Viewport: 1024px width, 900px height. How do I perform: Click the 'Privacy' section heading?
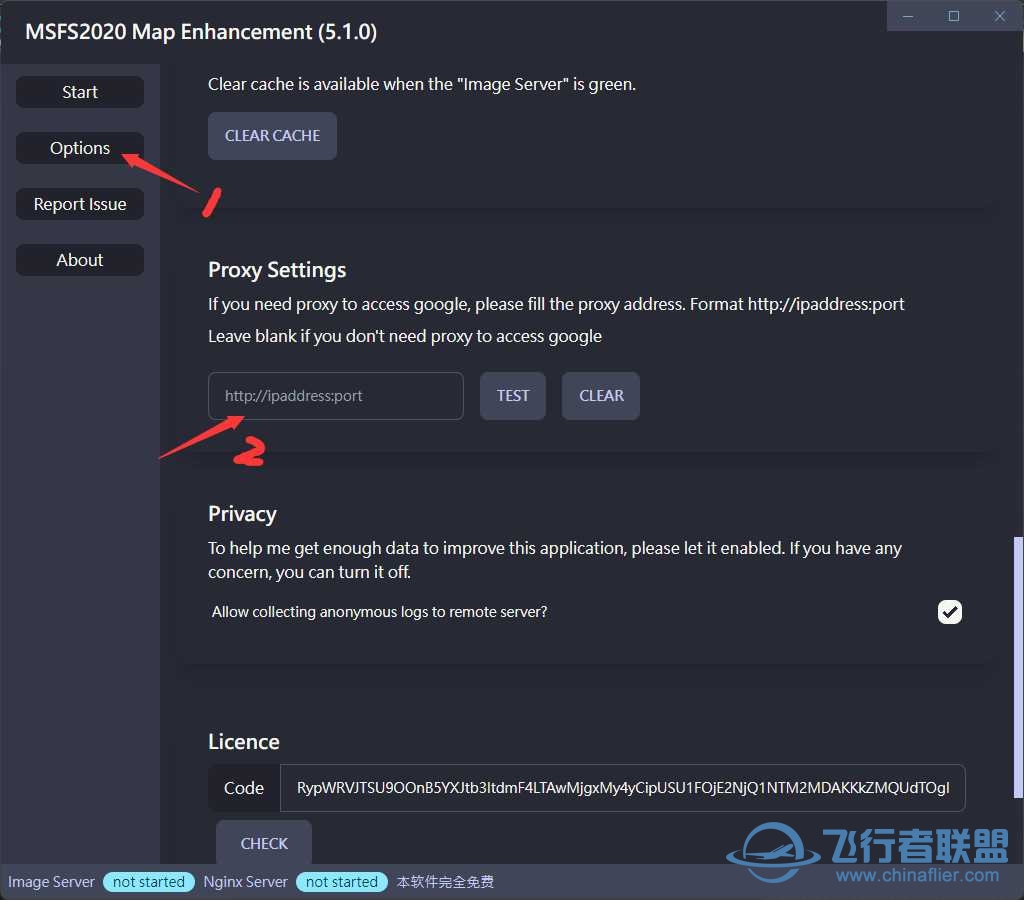[242, 514]
